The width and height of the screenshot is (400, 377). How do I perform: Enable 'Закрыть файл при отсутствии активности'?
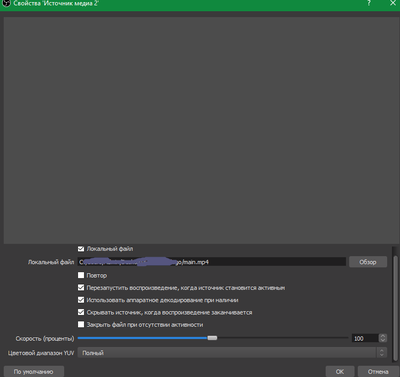[x=81, y=324]
